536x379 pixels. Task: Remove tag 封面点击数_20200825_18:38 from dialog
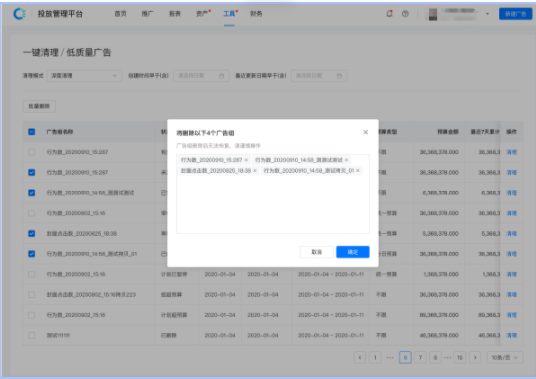[x=255, y=171]
